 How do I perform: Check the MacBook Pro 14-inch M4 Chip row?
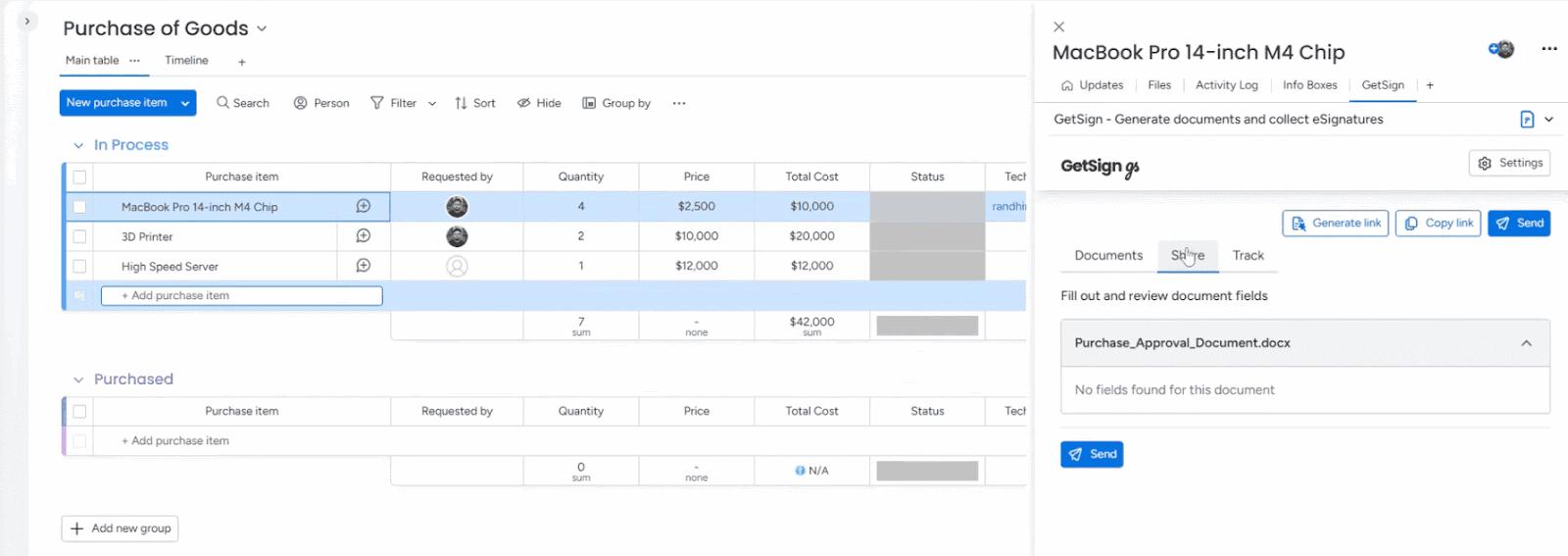(79, 207)
